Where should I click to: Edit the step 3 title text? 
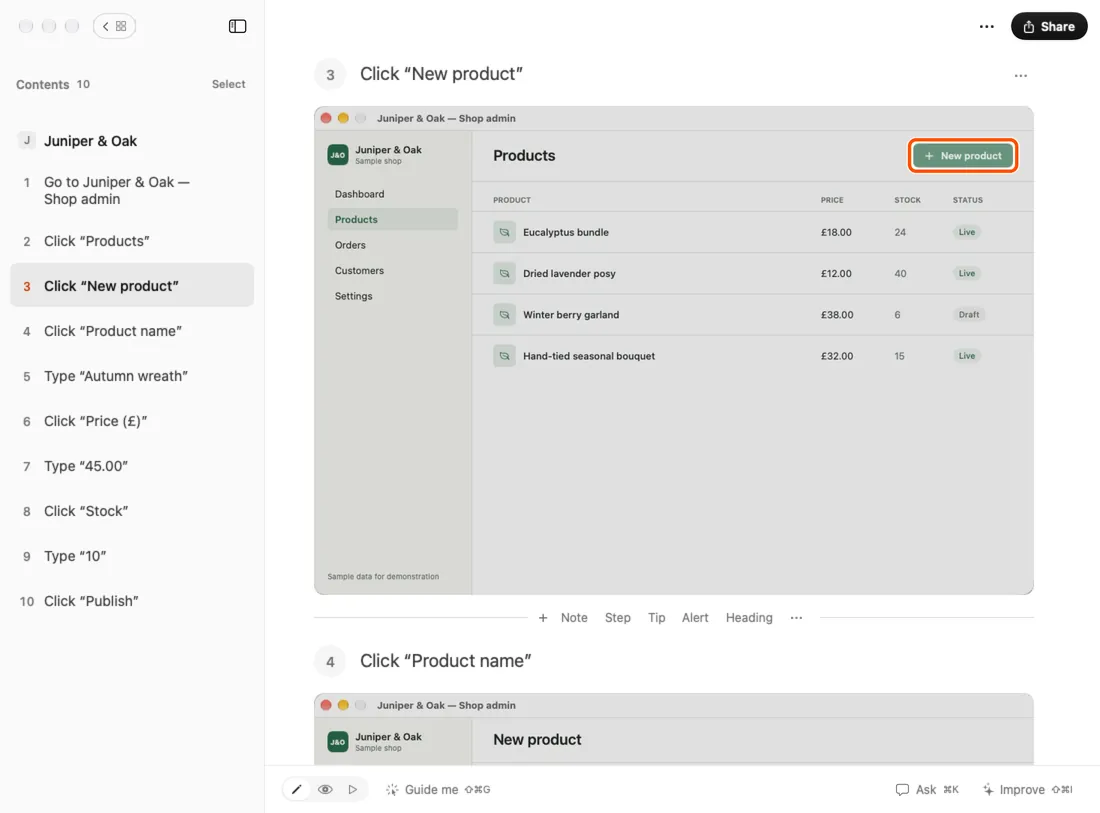[x=441, y=74]
